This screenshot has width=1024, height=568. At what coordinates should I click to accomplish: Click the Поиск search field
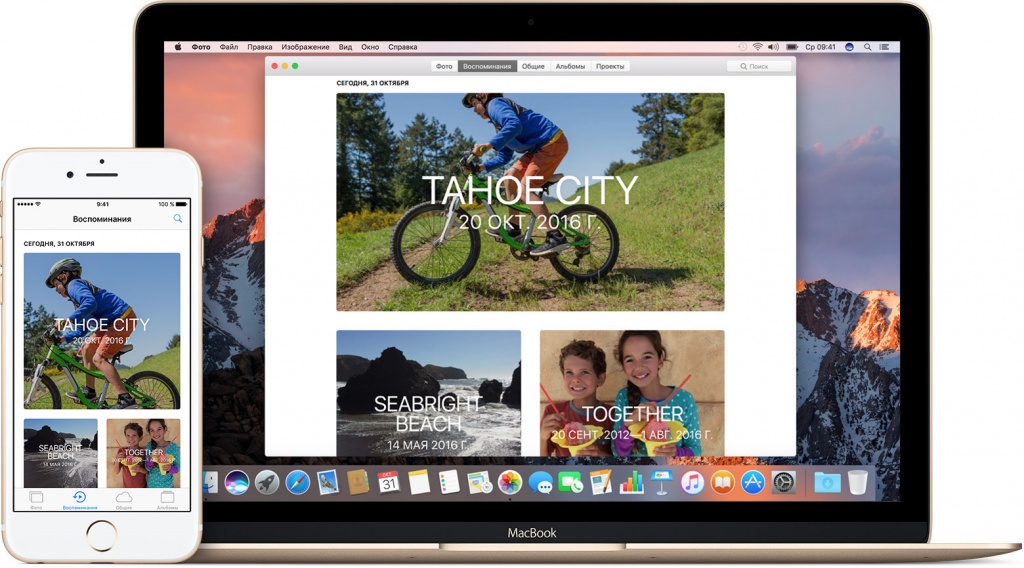tap(759, 66)
